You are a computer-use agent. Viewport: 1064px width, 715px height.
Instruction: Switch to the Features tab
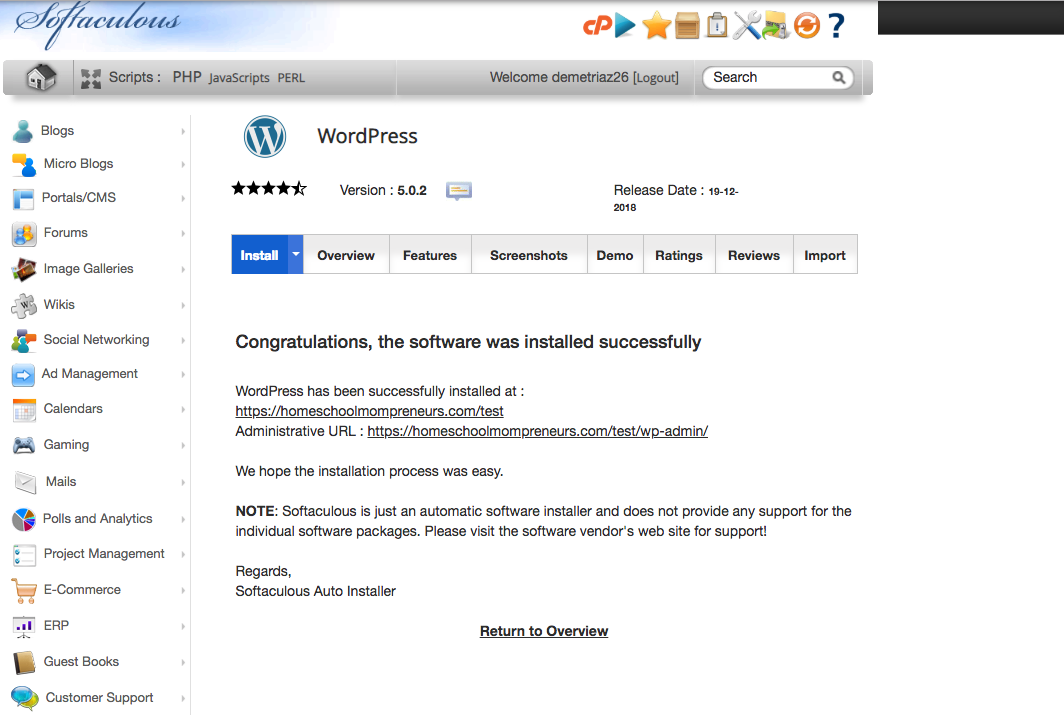click(430, 255)
